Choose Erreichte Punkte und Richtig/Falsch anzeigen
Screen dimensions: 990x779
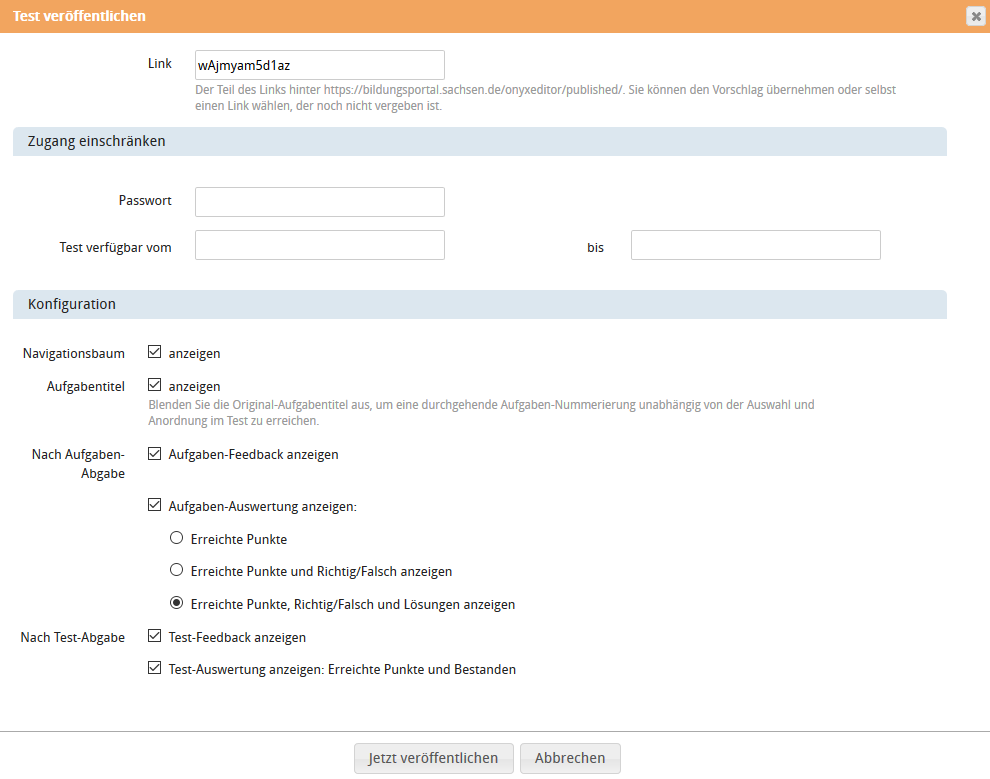pos(176,570)
